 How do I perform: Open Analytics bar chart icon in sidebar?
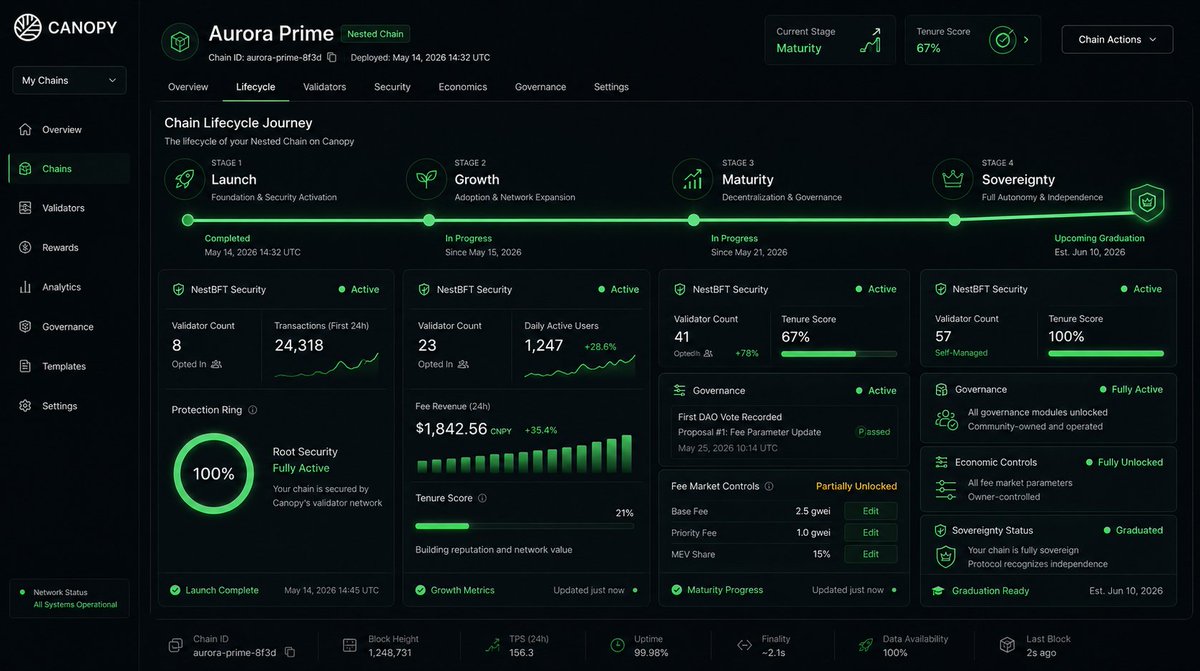[x=25, y=287]
